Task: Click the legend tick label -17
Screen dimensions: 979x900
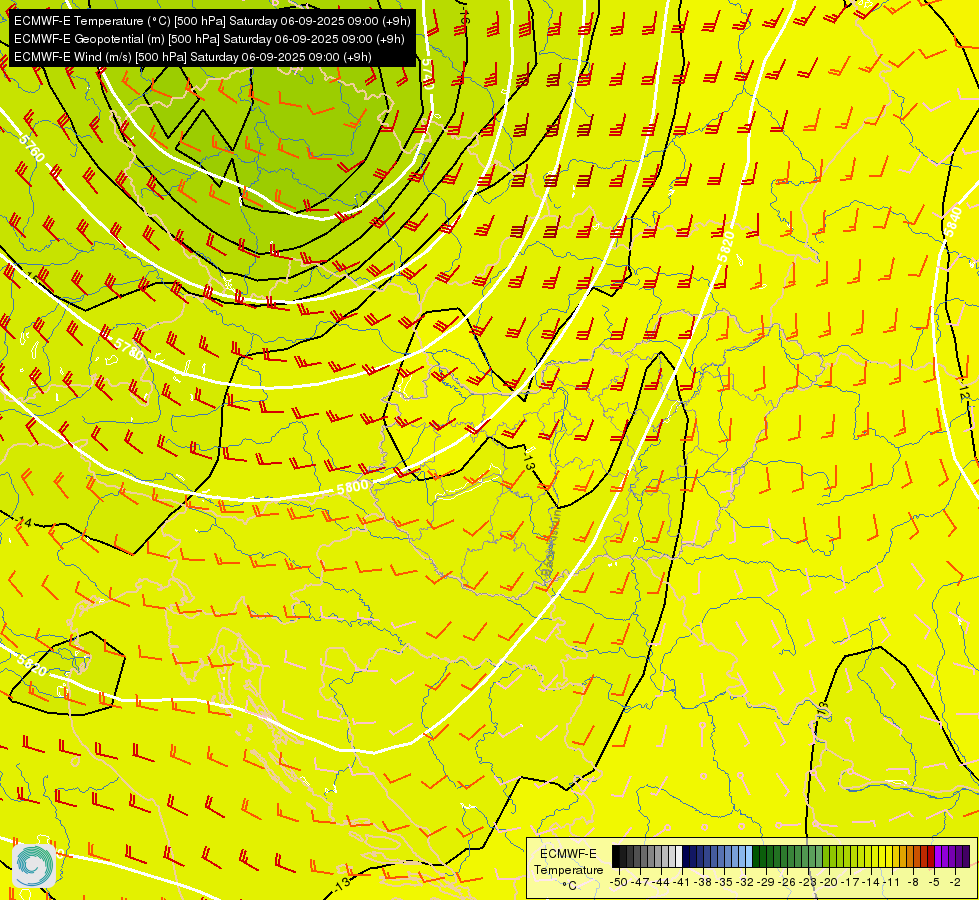Action: click(850, 882)
